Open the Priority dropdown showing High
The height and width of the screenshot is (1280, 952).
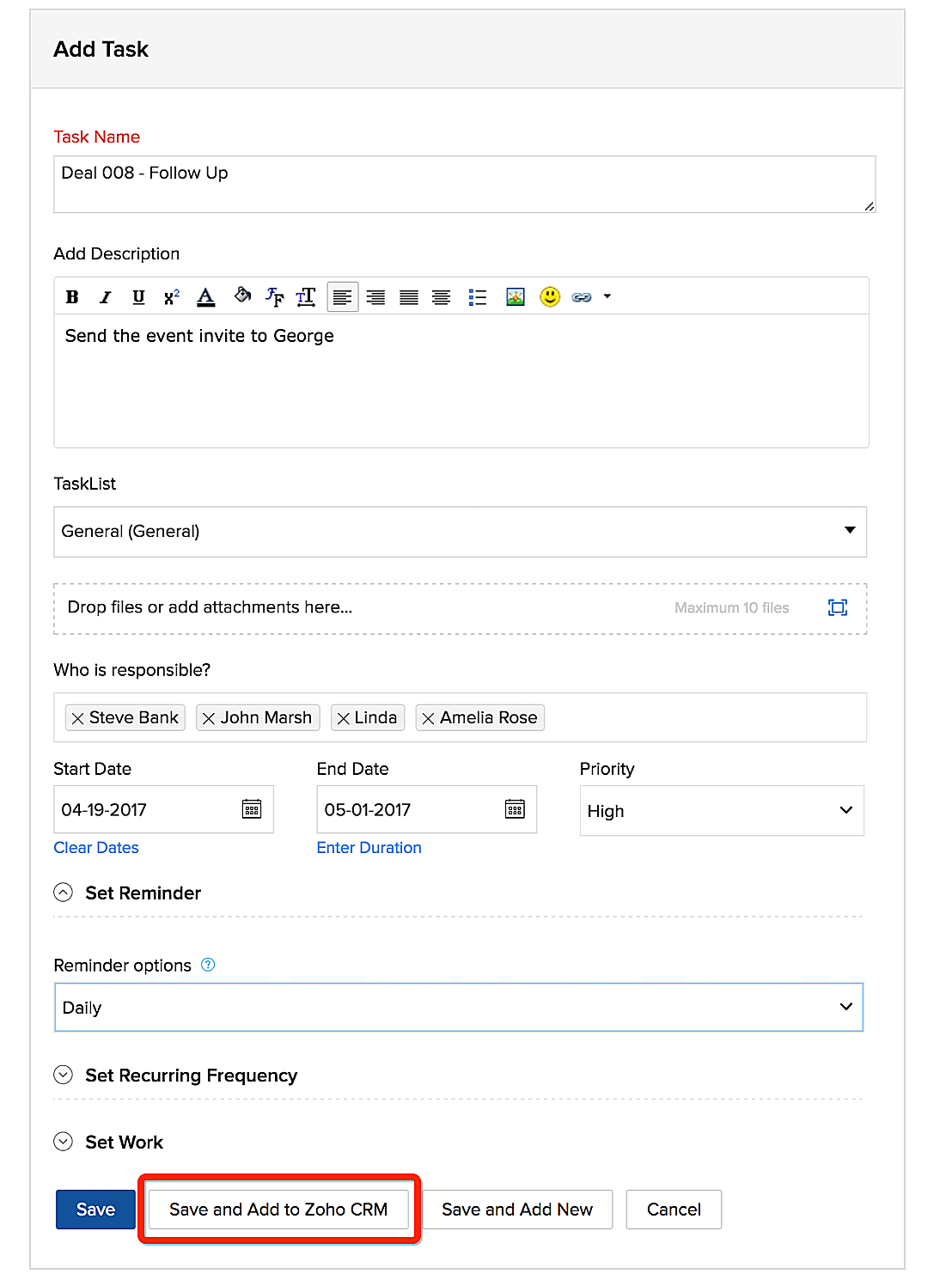pyautogui.click(x=721, y=811)
